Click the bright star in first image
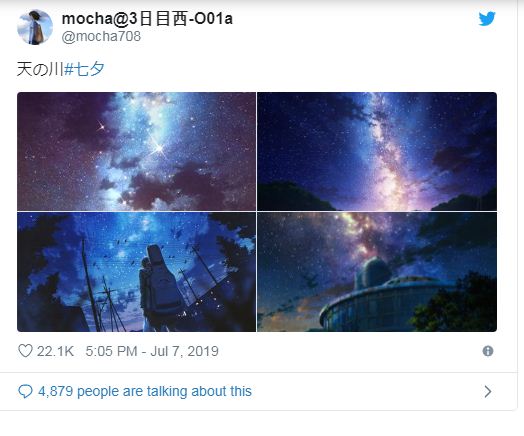This screenshot has height=436, width=524. [158, 147]
